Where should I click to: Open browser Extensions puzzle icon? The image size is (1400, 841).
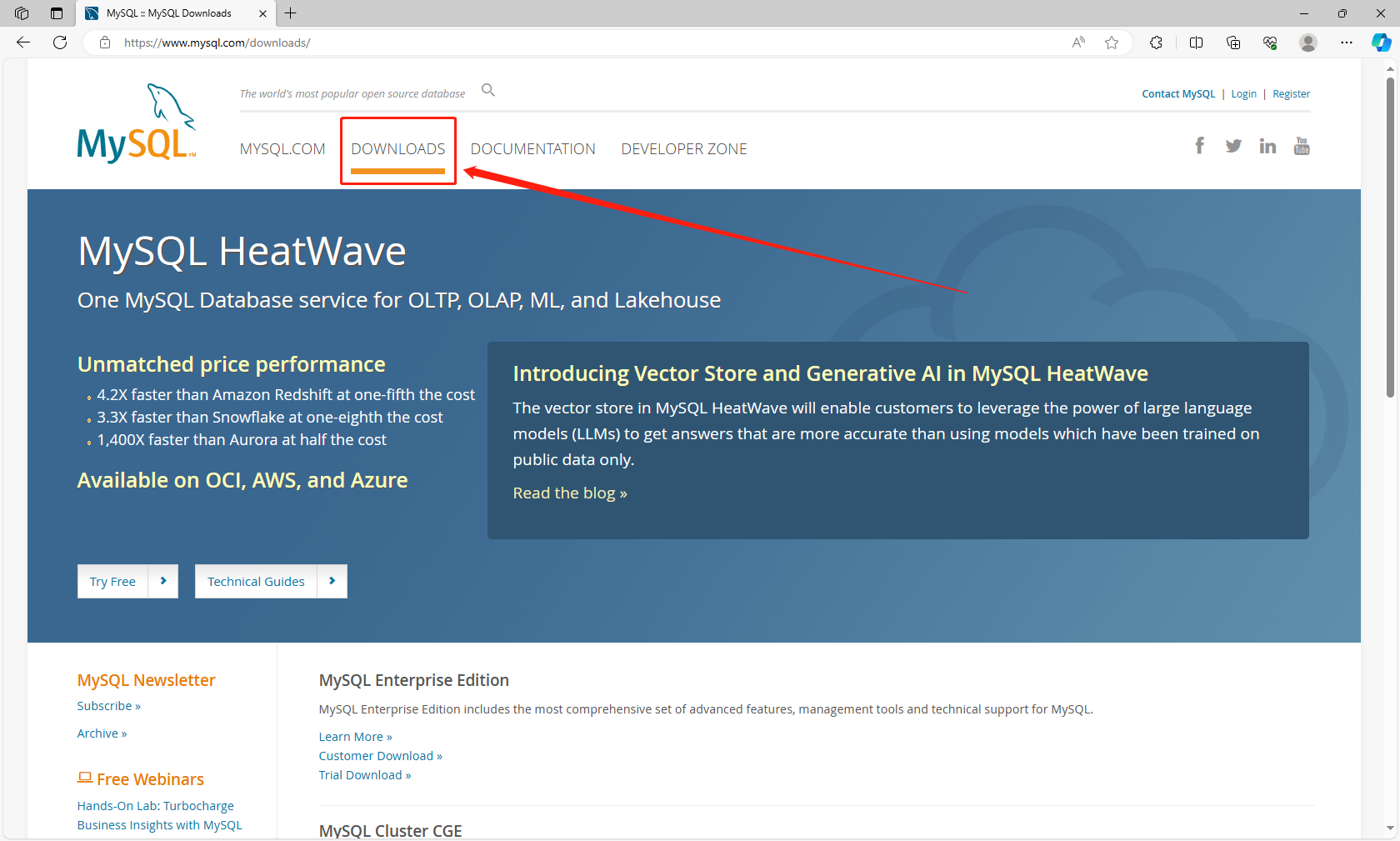tap(1156, 43)
